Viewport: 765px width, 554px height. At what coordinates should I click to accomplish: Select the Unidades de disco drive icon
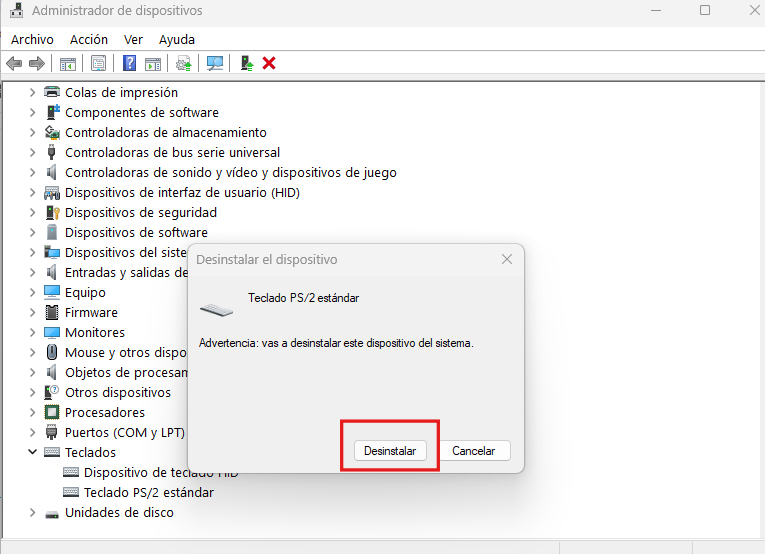(52, 514)
